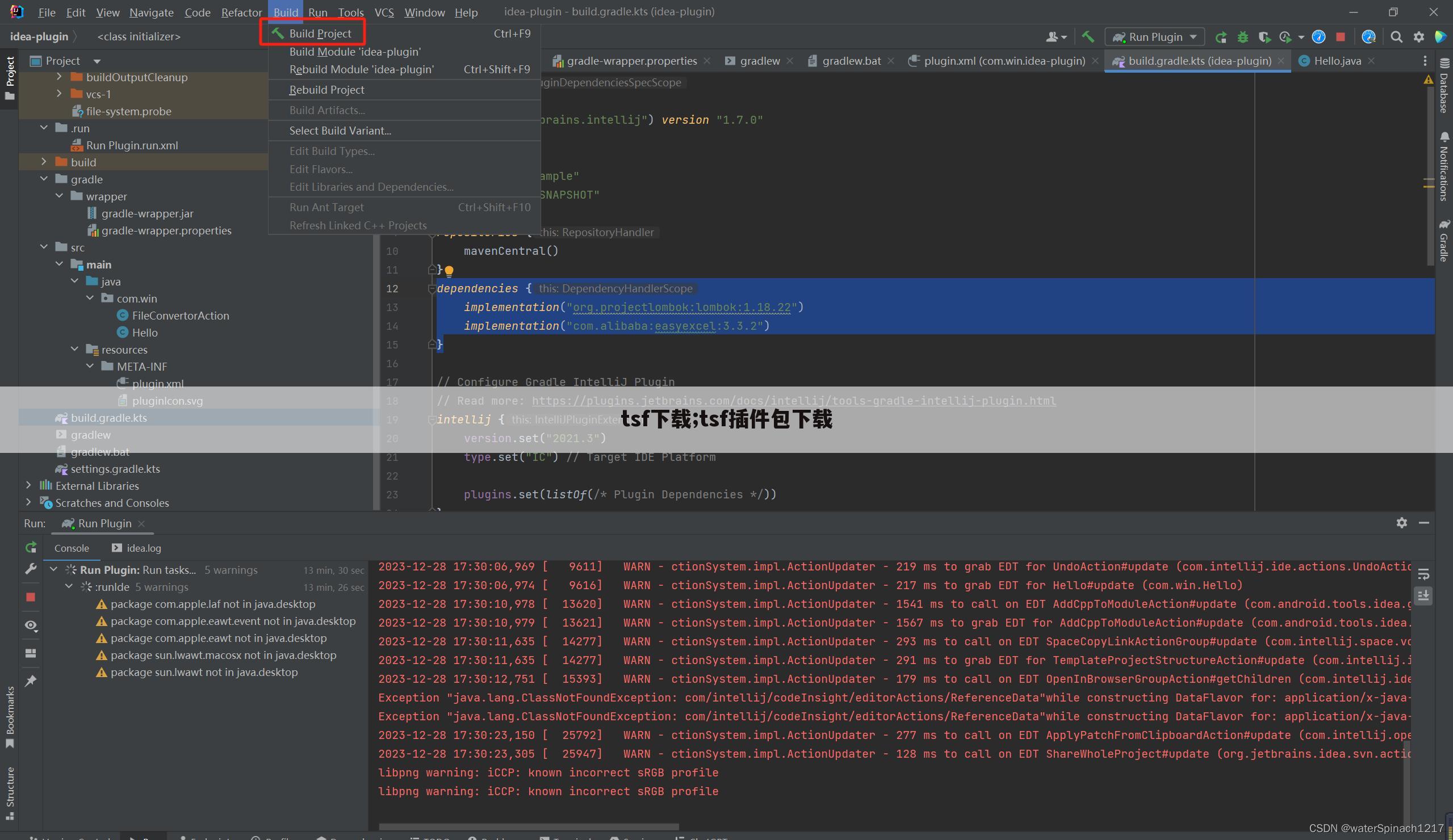Switch to the Hello.java editor tab
This screenshot has width=1453, height=840.
coord(1337,61)
